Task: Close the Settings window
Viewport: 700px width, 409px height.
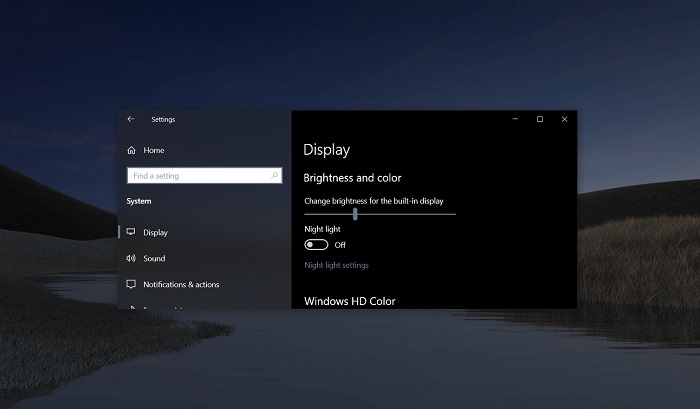Action: (565, 119)
